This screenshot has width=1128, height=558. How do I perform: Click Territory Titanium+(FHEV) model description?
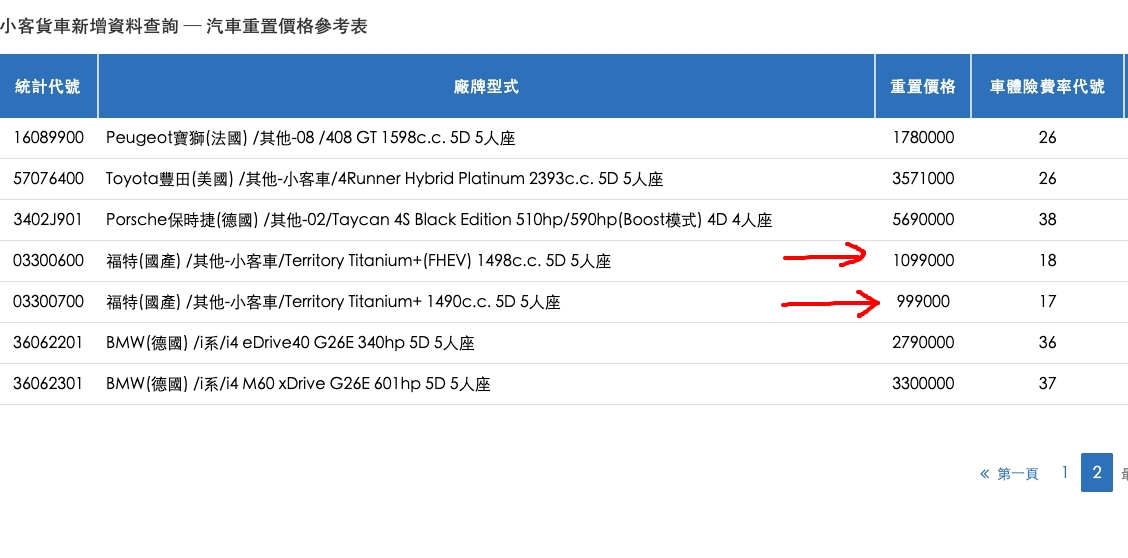pos(358,261)
